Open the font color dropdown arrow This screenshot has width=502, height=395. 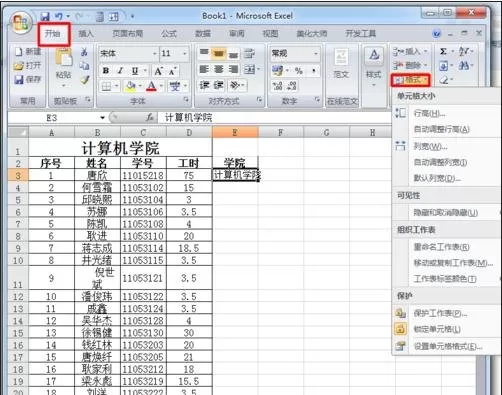161,87
